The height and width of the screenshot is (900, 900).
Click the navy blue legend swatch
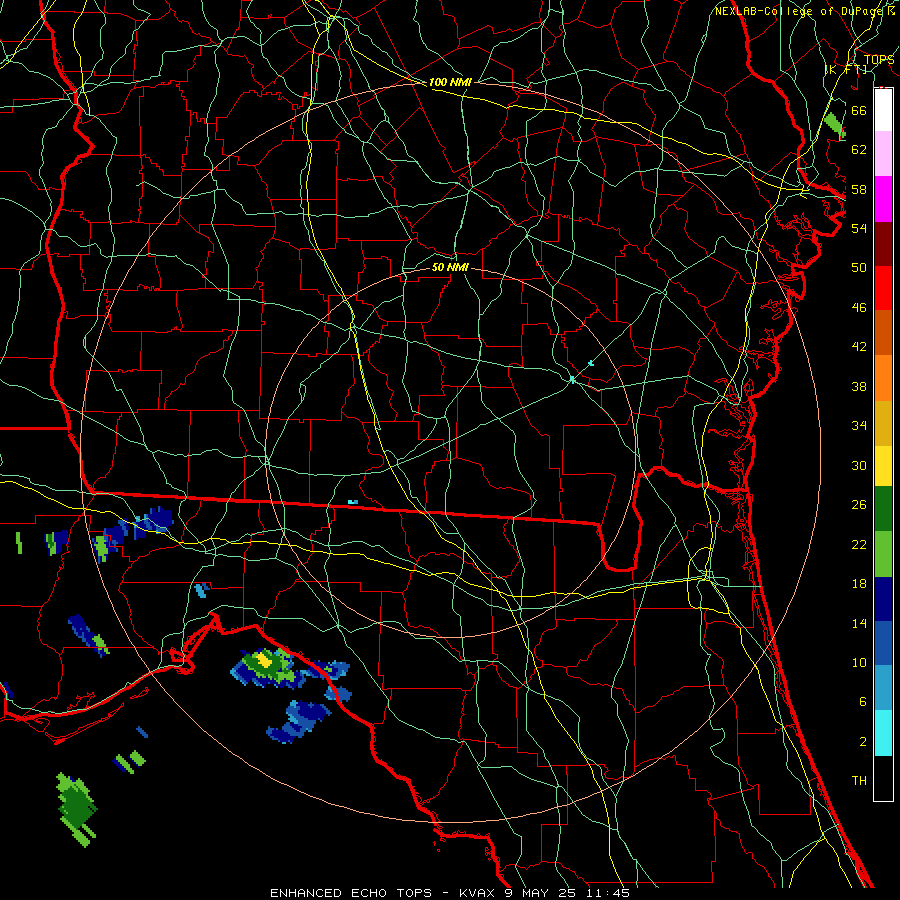pyautogui.click(x=883, y=599)
